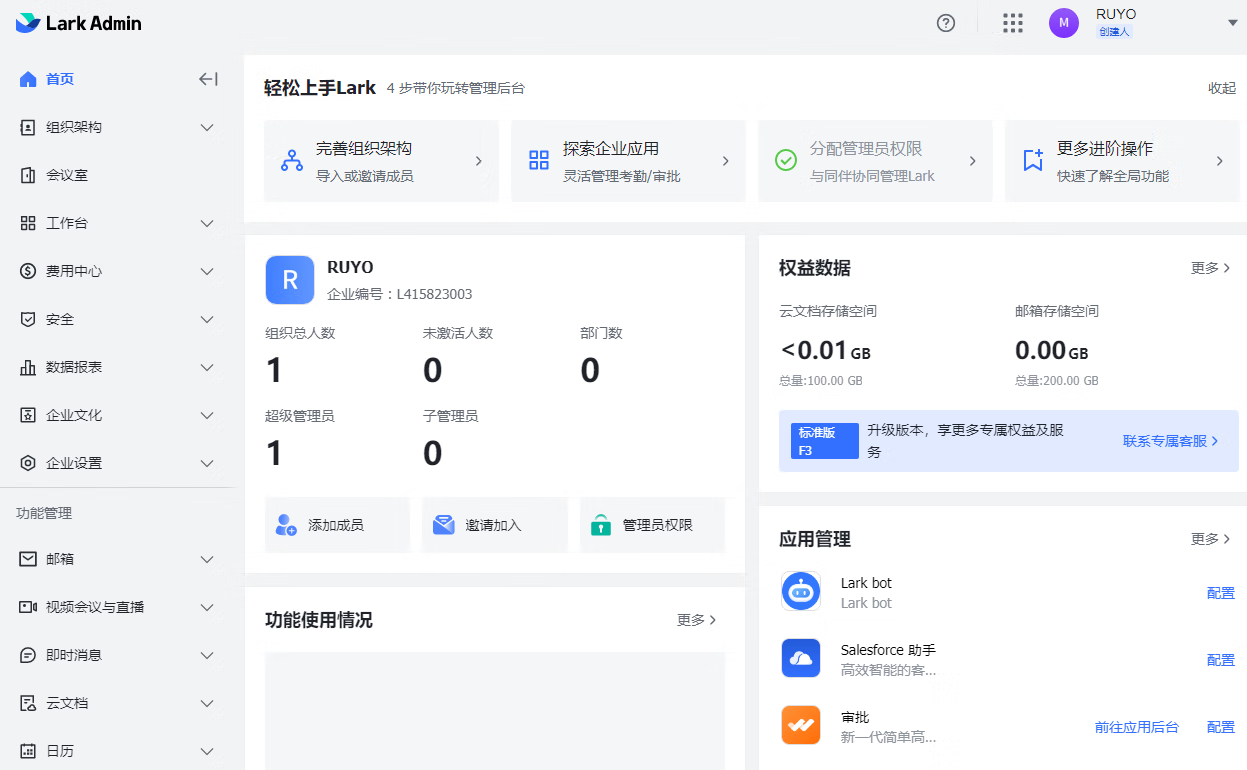Click the 视频会议与直播 camera icon
Screen dimensions: 1247x770
click(28, 607)
